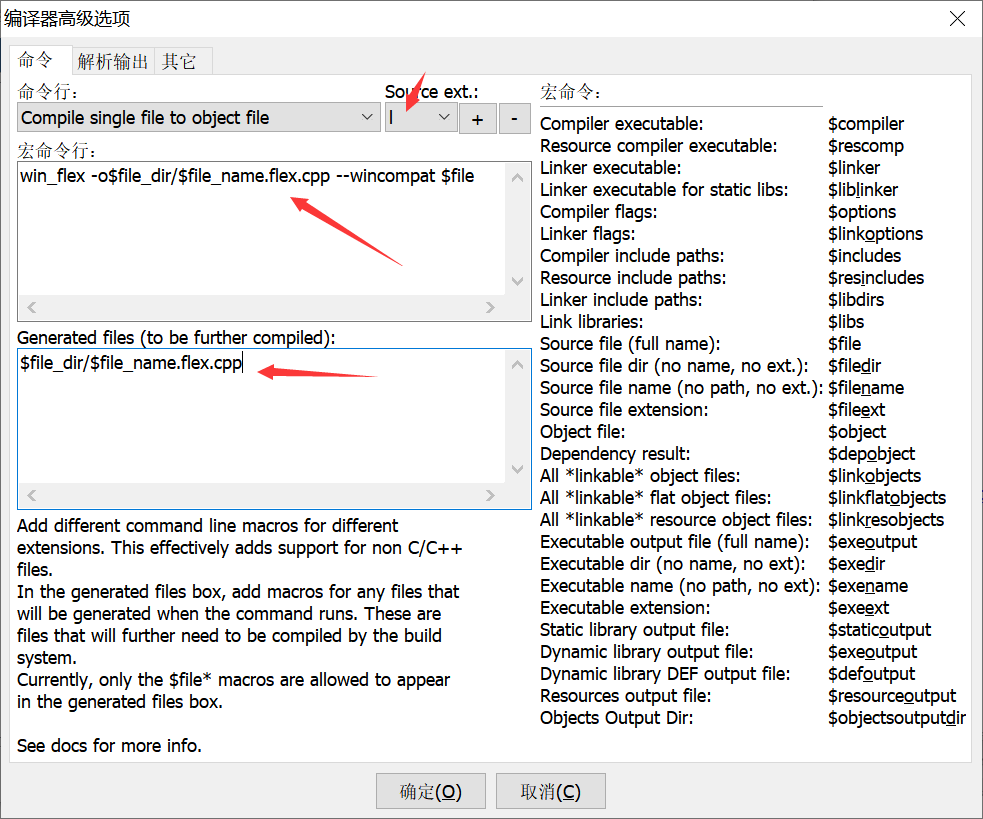
Task: Click the $object macro text
Action: pos(857,432)
